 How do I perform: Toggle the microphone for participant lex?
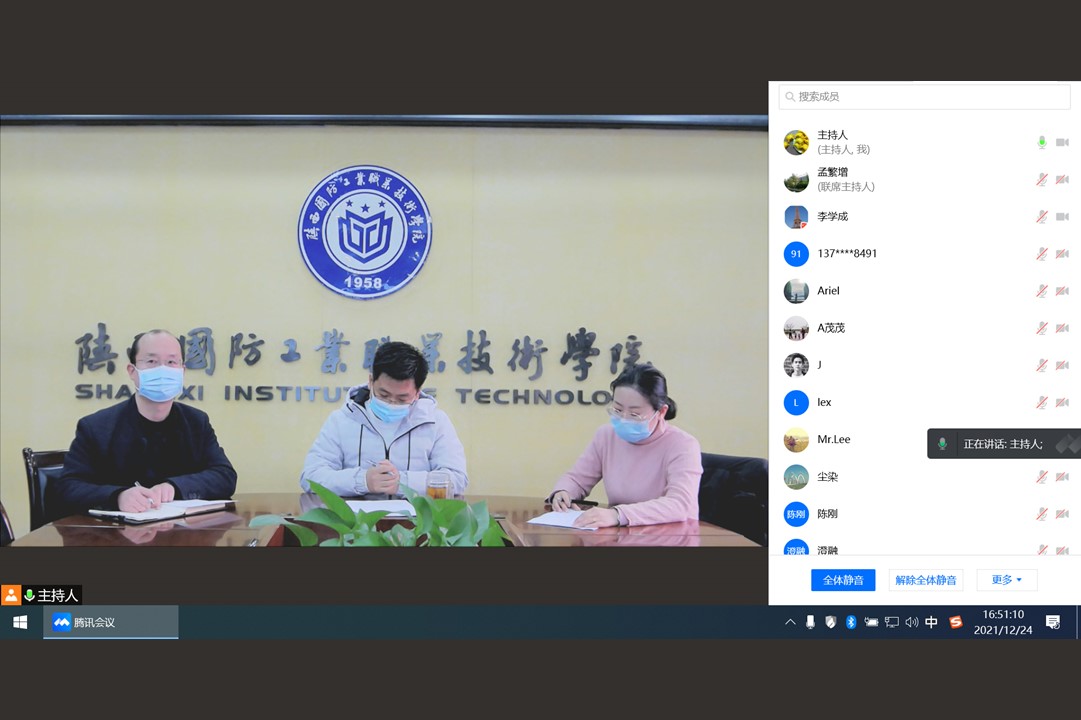(1041, 403)
